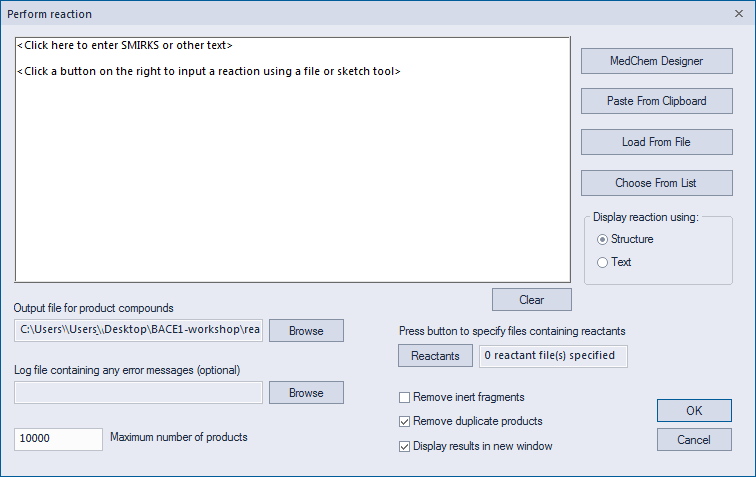This screenshot has height=477, width=756.
Task: Click the maximum number of products field
Action: [x=58, y=439]
